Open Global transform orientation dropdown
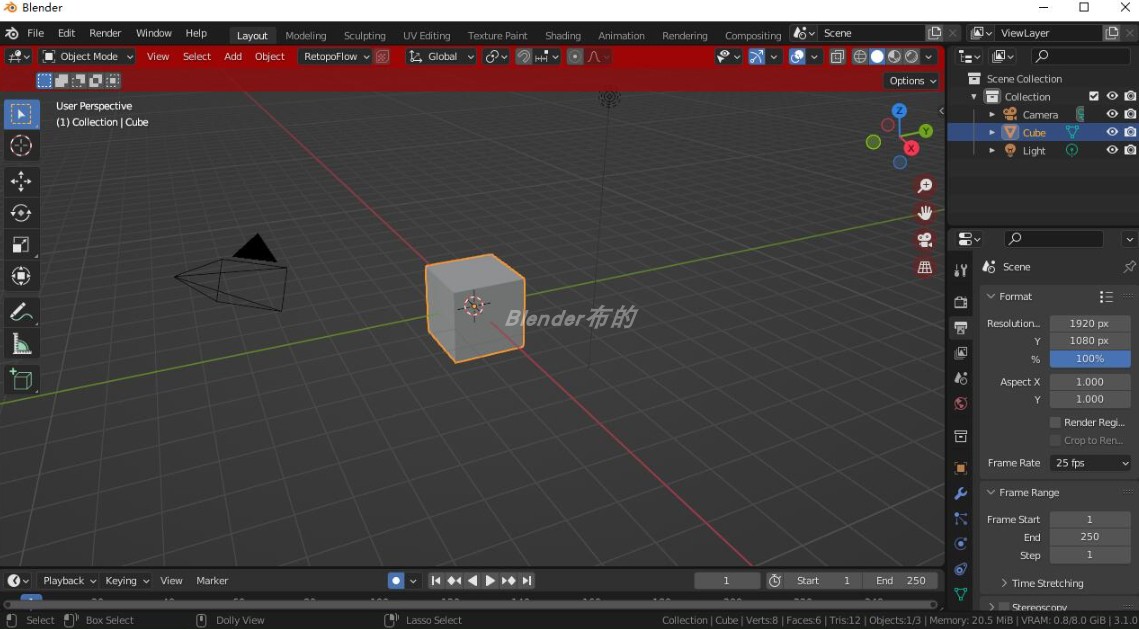 pyautogui.click(x=441, y=57)
